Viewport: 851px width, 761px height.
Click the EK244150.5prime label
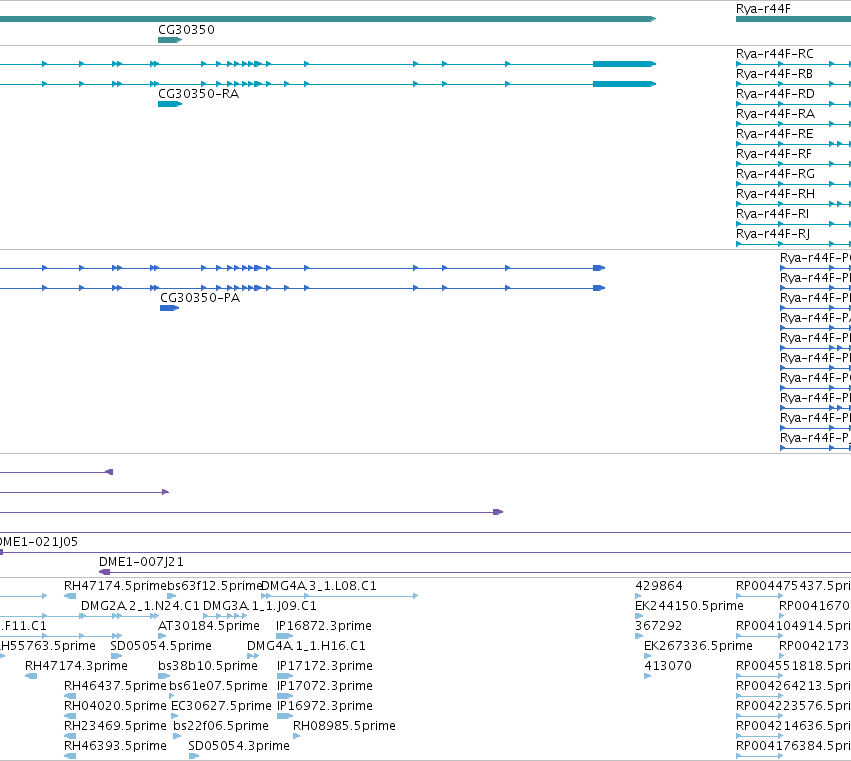point(689,606)
